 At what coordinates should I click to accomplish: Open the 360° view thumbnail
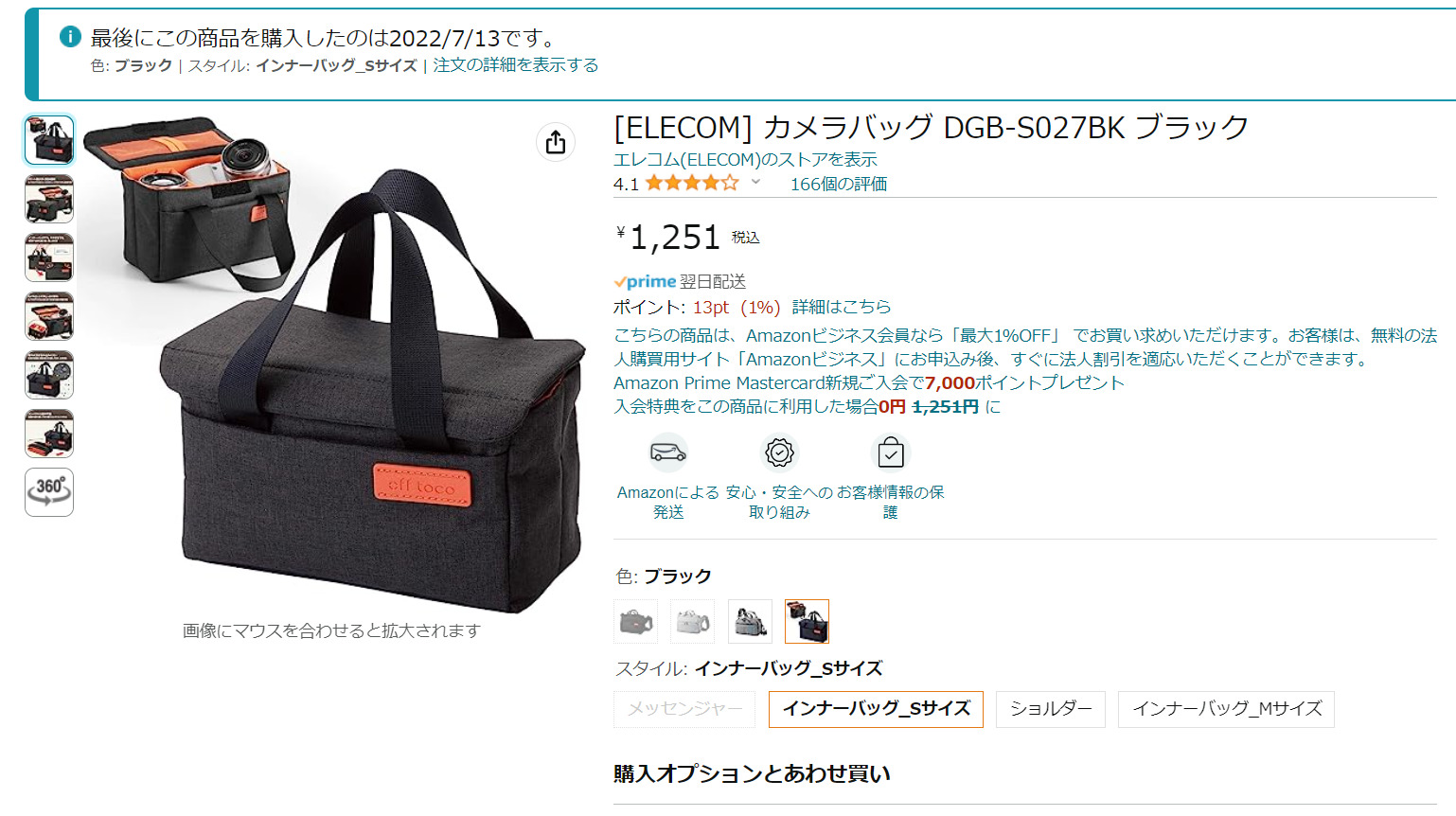[49, 492]
